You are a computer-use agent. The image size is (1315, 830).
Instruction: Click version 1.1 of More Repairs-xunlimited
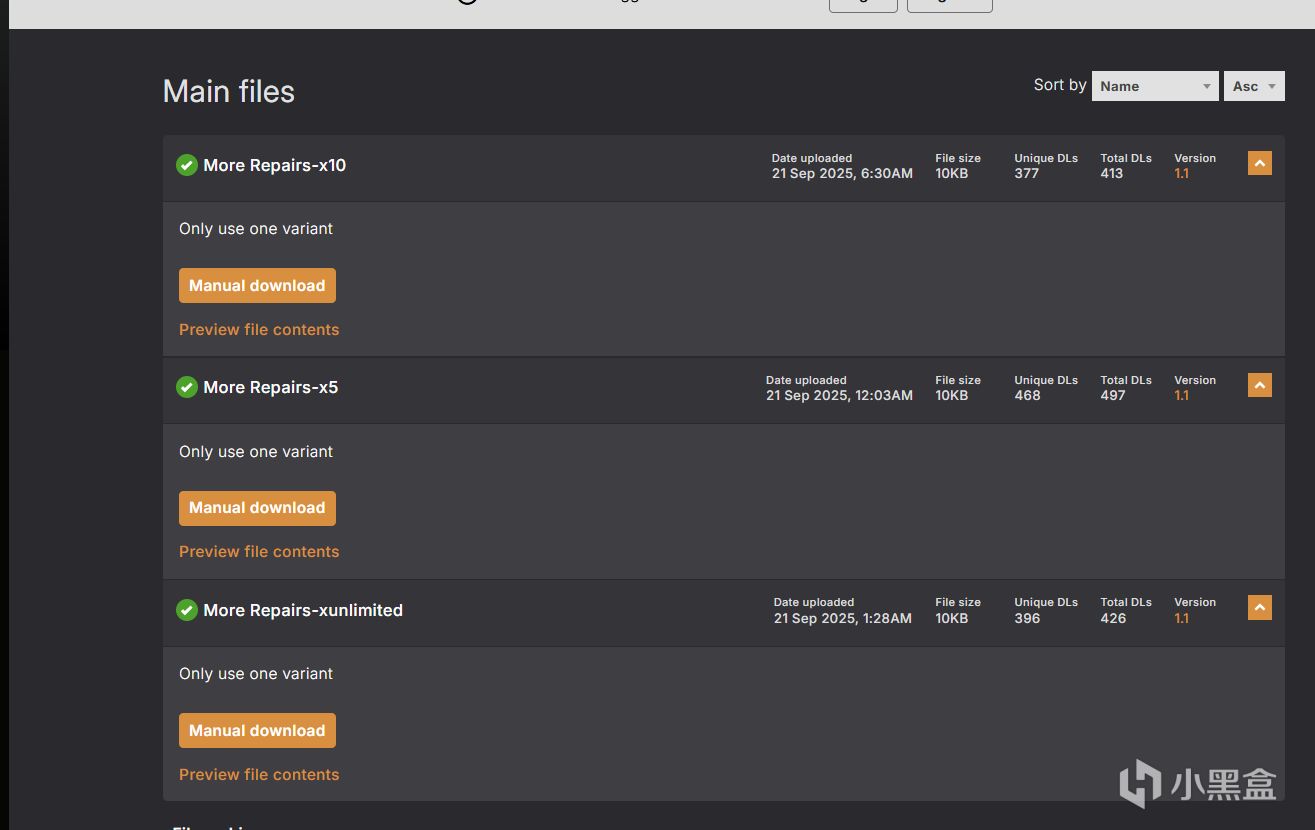[1181, 619]
